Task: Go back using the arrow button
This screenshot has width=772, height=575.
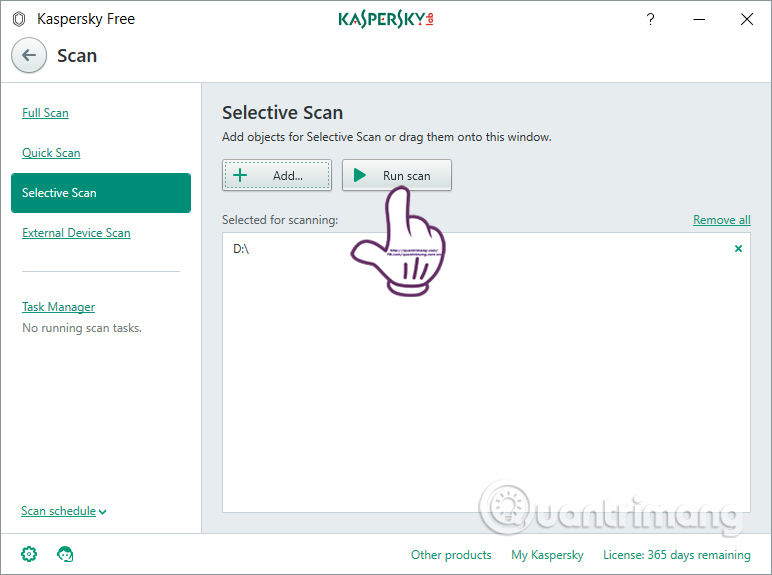Action: (x=29, y=55)
